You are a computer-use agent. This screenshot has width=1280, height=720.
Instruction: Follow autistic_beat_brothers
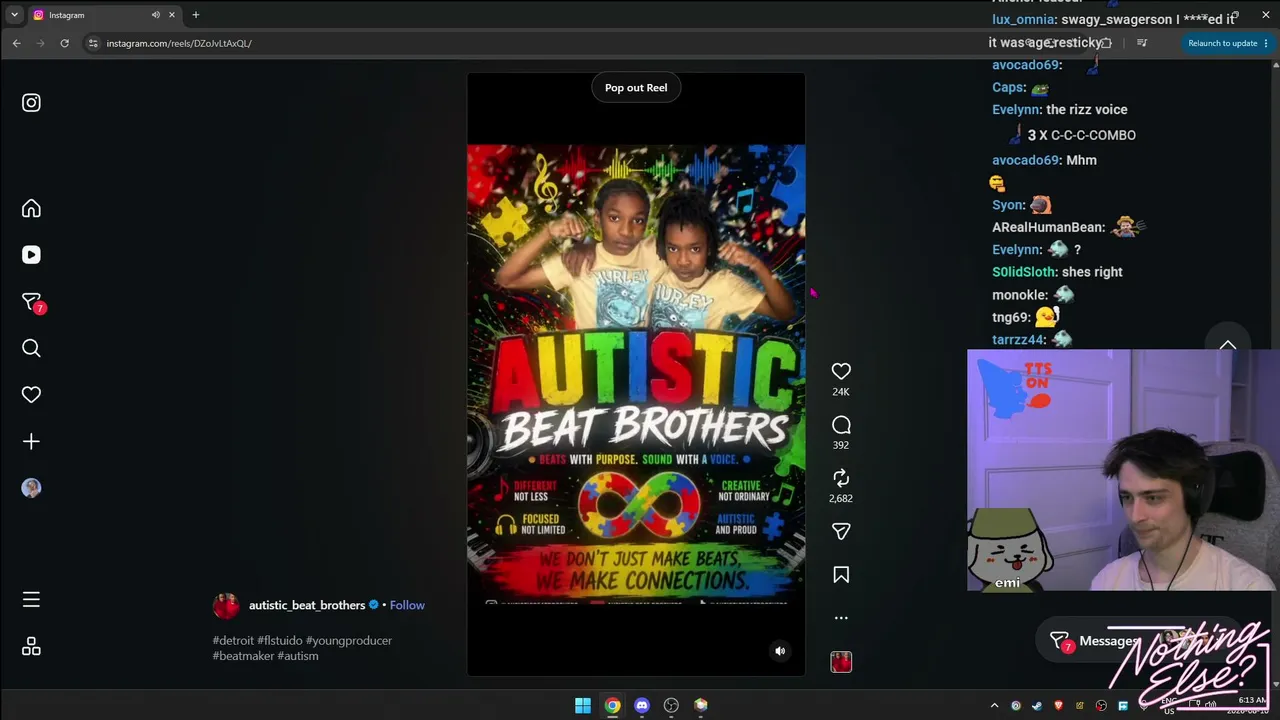tap(407, 605)
